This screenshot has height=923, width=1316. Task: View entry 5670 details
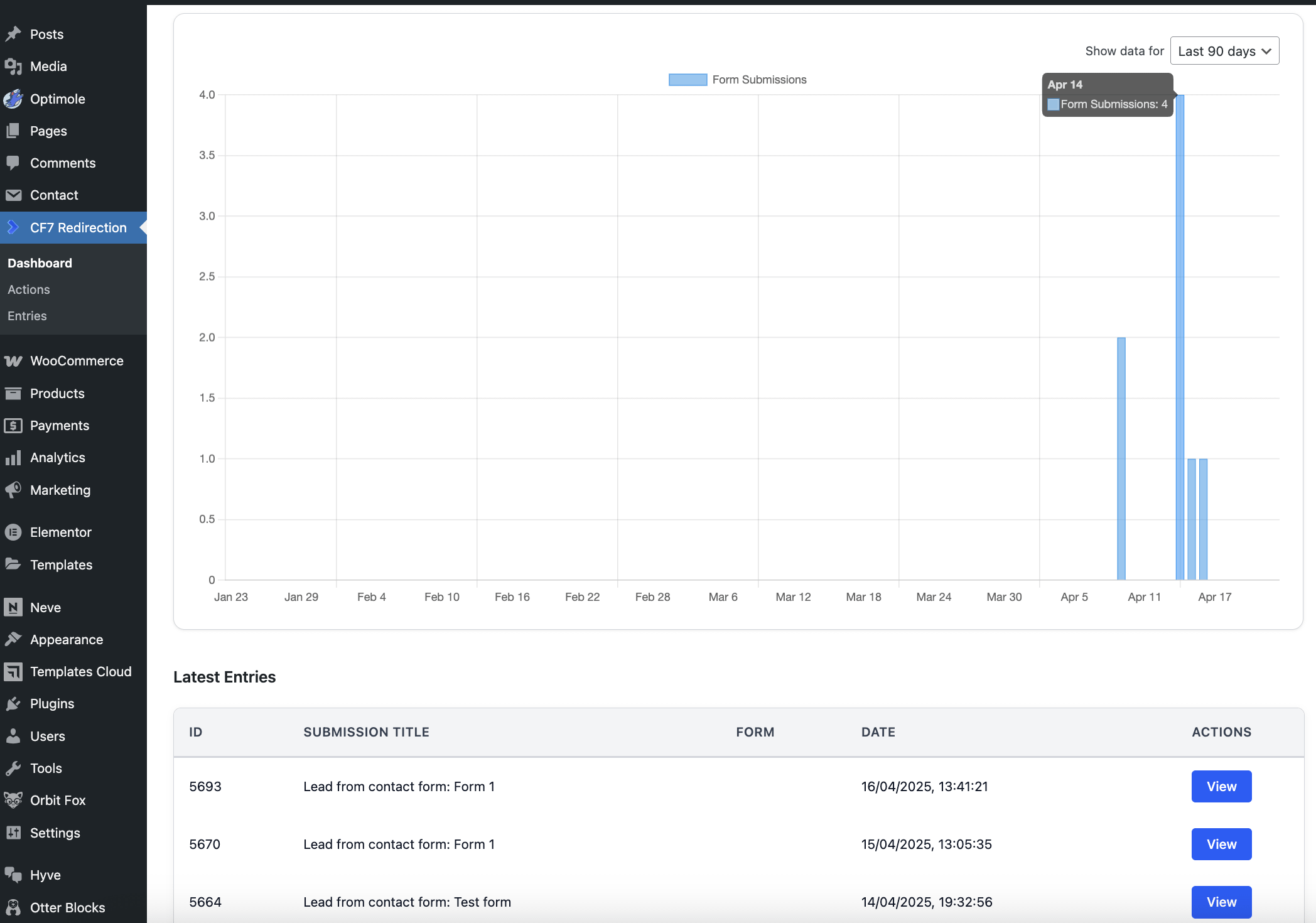click(x=1221, y=844)
